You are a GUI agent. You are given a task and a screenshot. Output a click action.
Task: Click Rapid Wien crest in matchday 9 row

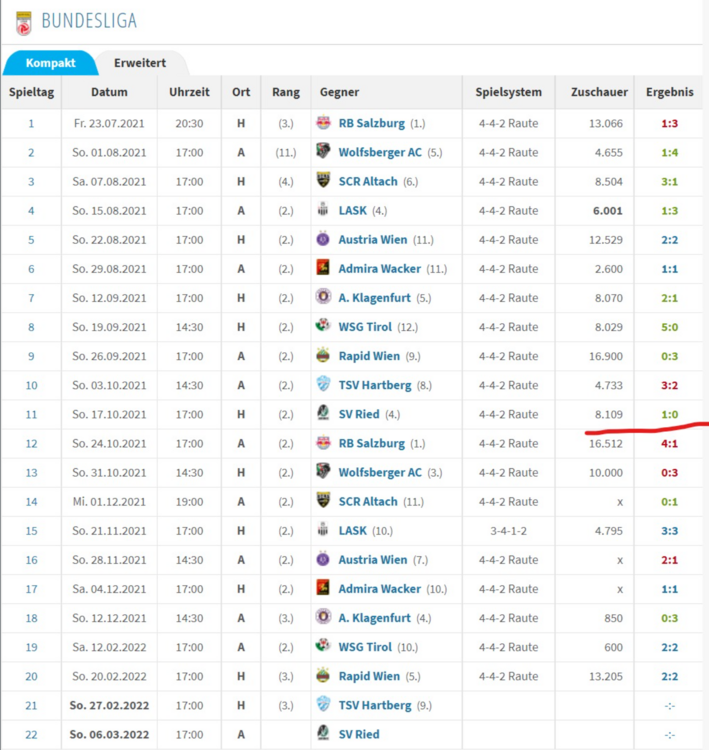click(x=323, y=355)
